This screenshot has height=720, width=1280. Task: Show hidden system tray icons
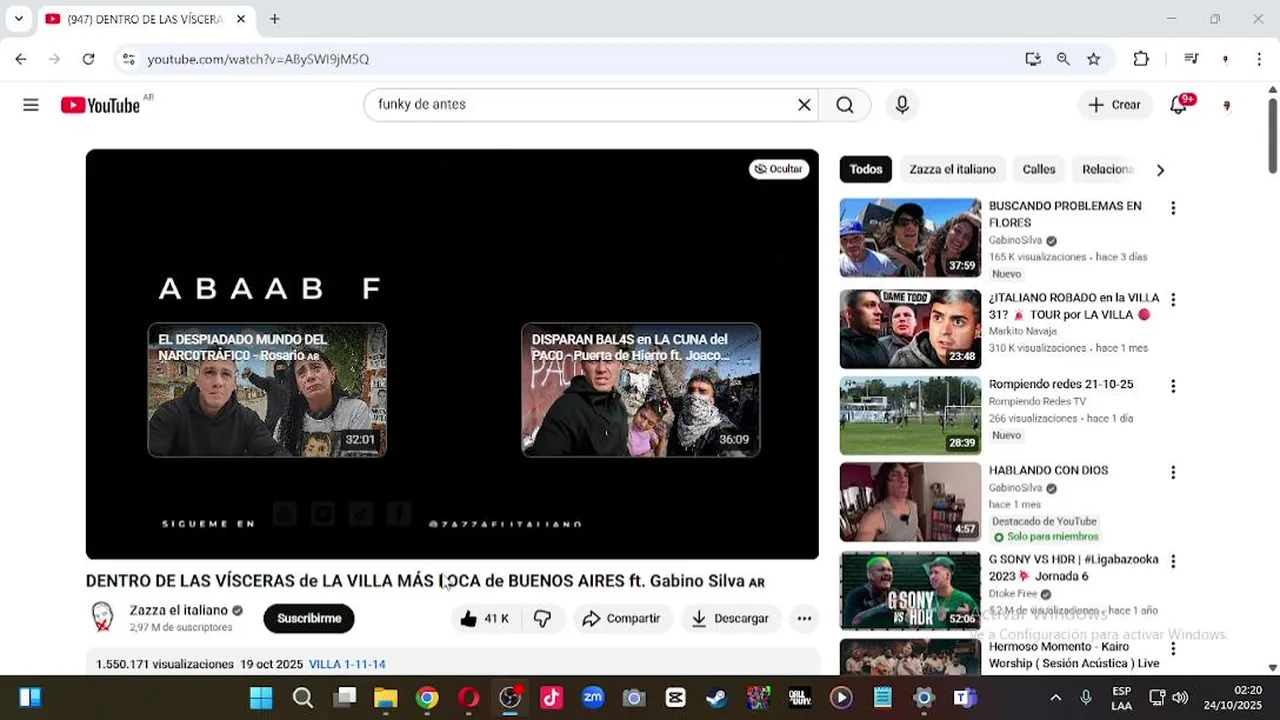coord(1055,698)
